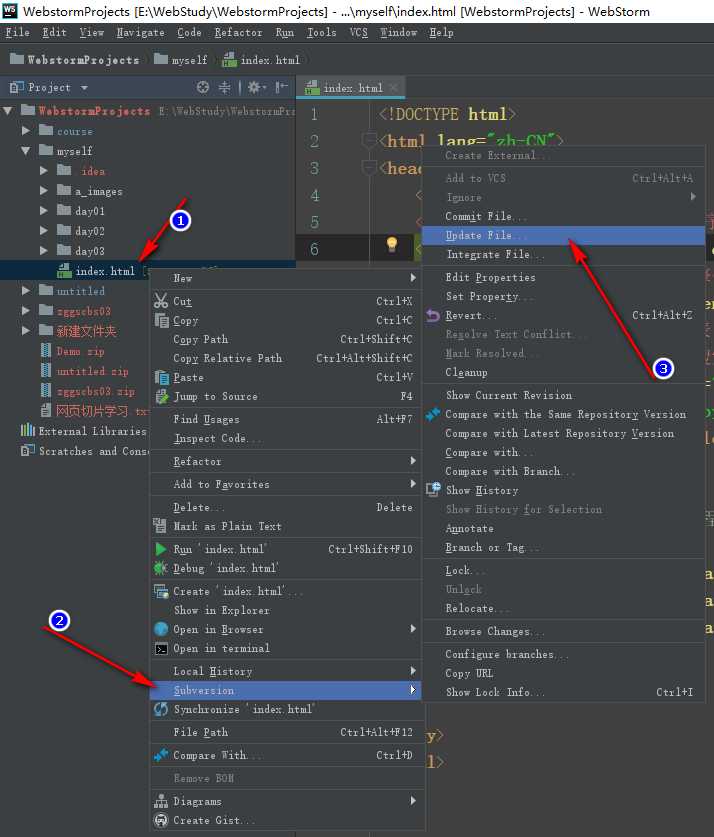714x837 pixels.
Task: Select Find Usages entry
Action: click(285, 419)
